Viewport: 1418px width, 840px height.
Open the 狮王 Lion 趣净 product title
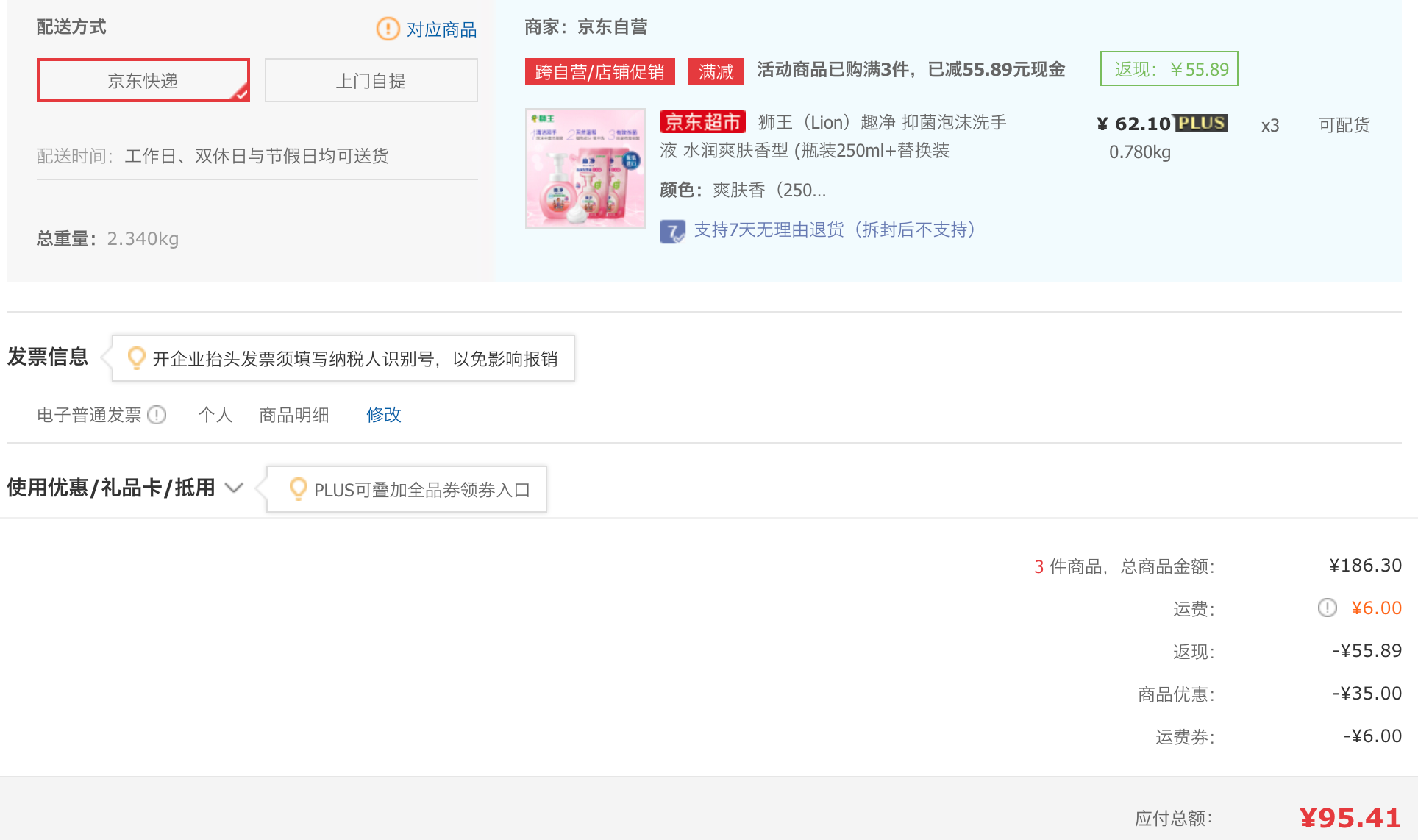click(x=834, y=136)
